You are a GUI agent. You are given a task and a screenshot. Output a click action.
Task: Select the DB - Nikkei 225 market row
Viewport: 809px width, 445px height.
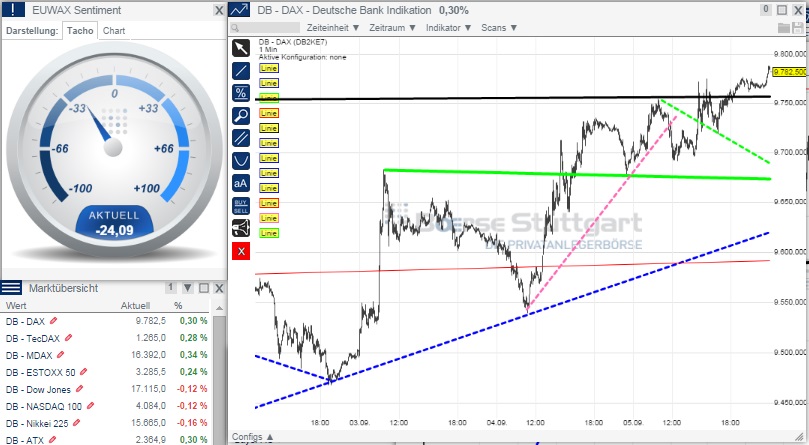pos(106,423)
